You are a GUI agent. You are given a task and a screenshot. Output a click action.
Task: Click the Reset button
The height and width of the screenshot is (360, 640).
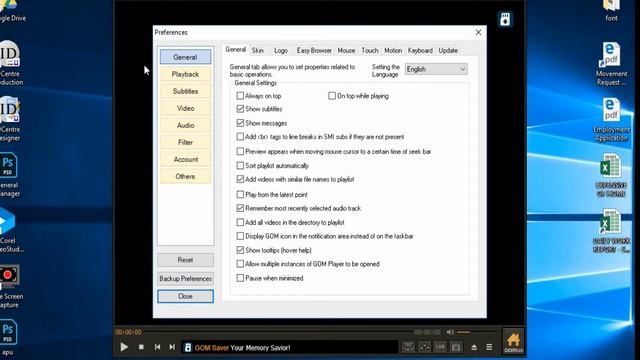185,260
